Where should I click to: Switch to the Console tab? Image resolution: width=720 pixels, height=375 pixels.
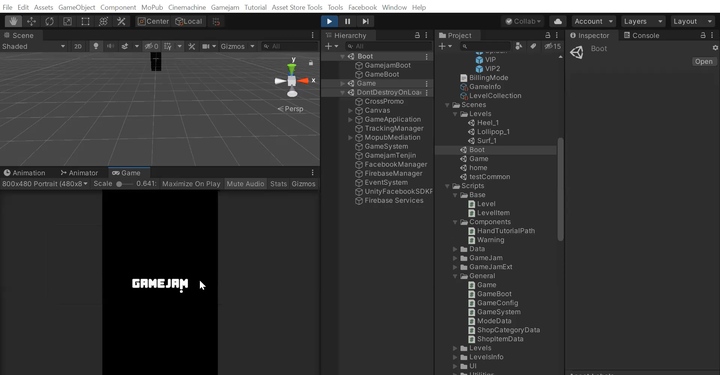click(641, 35)
